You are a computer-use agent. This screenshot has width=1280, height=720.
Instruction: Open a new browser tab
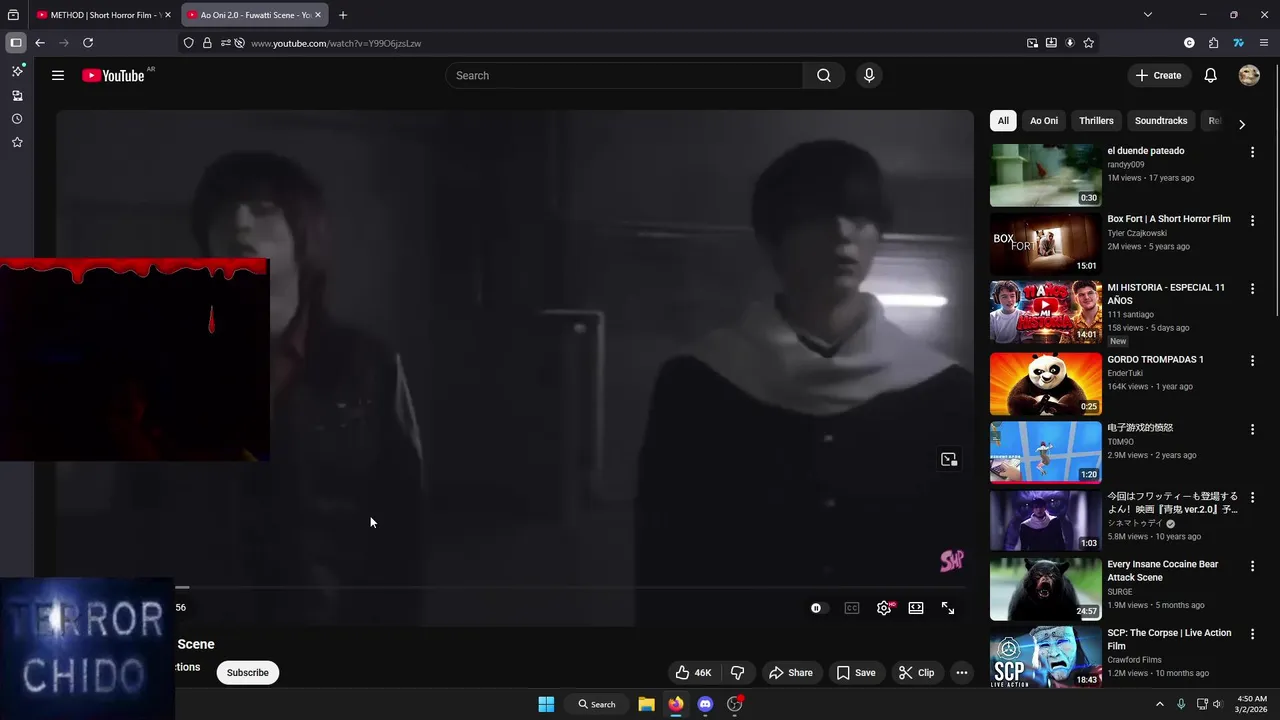coord(343,15)
